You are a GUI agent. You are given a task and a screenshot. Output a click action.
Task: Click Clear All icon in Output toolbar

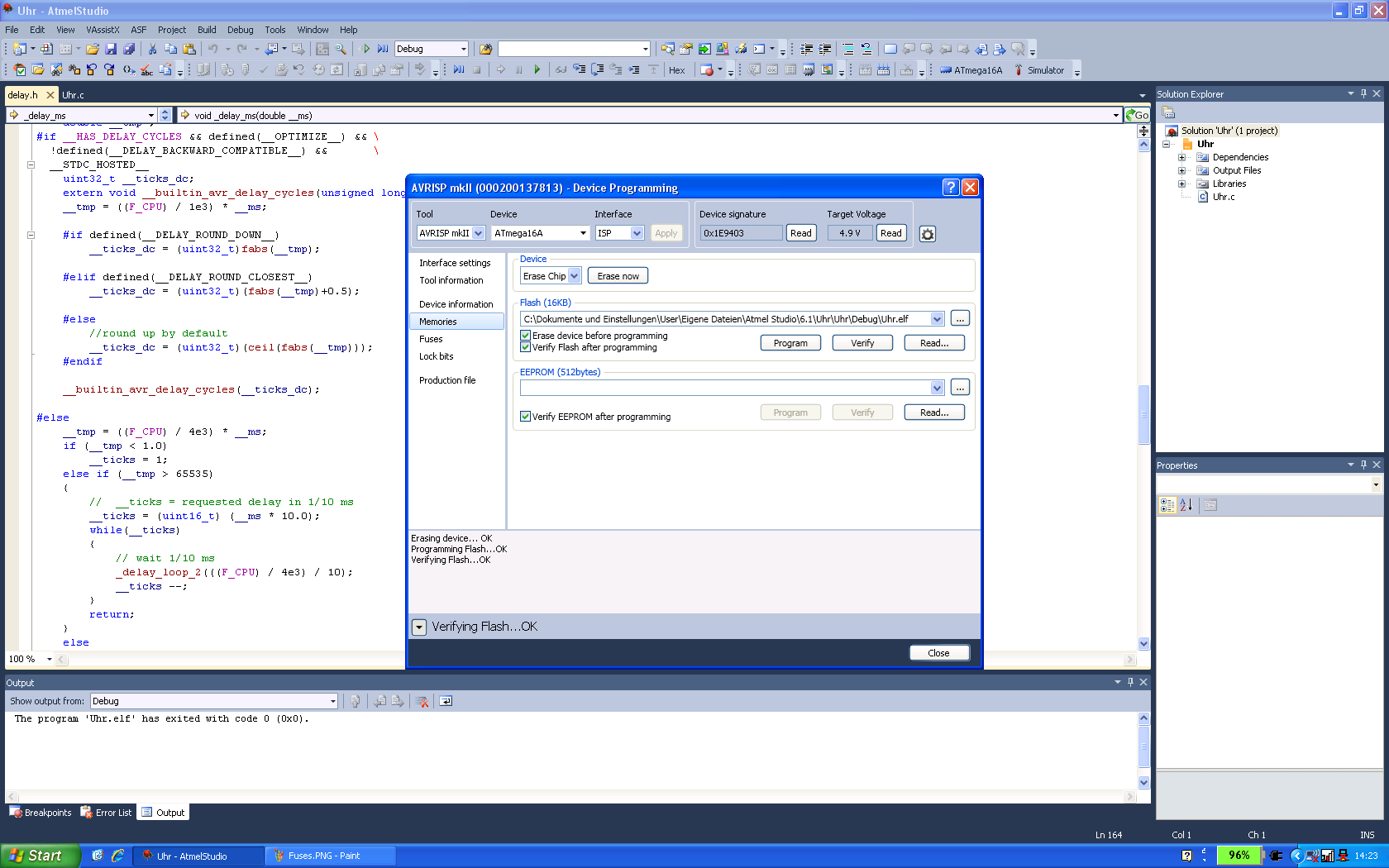pyautogui.click(x=422, y=701)
